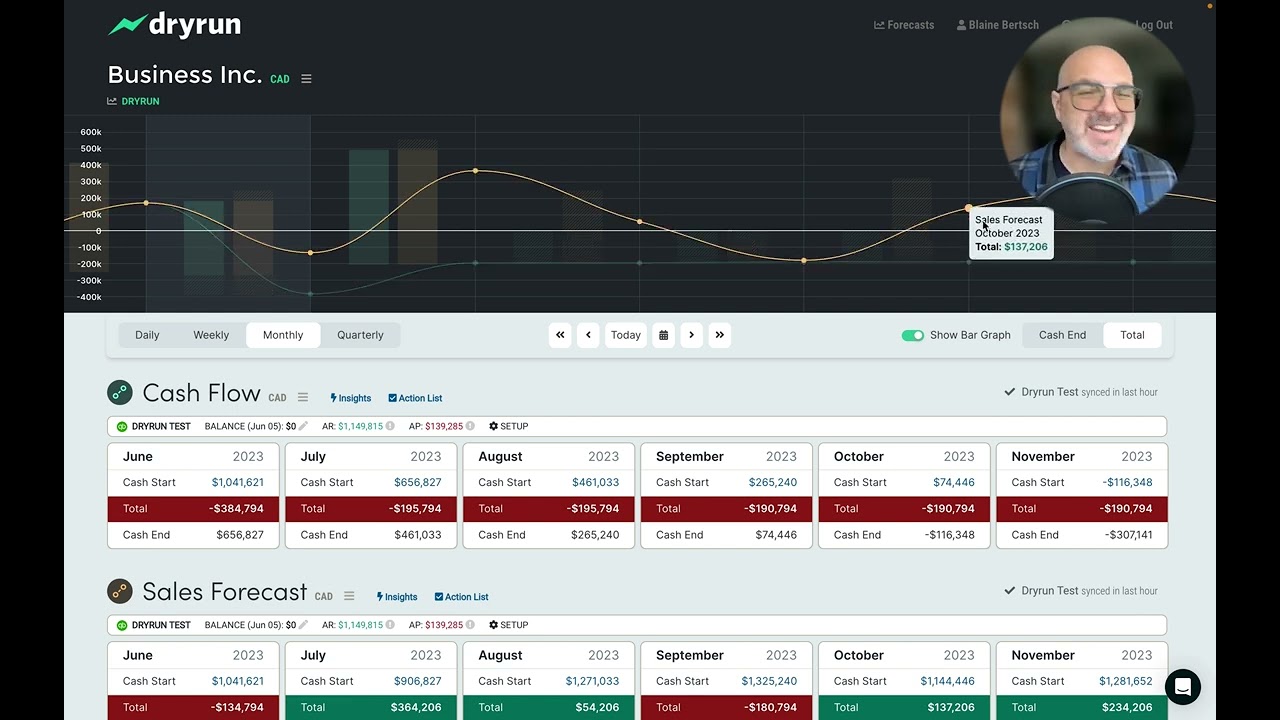Select the Monthly view tab
This screenshot has height=720, width=1280.
pyautogui.click(x=283, y=335)
